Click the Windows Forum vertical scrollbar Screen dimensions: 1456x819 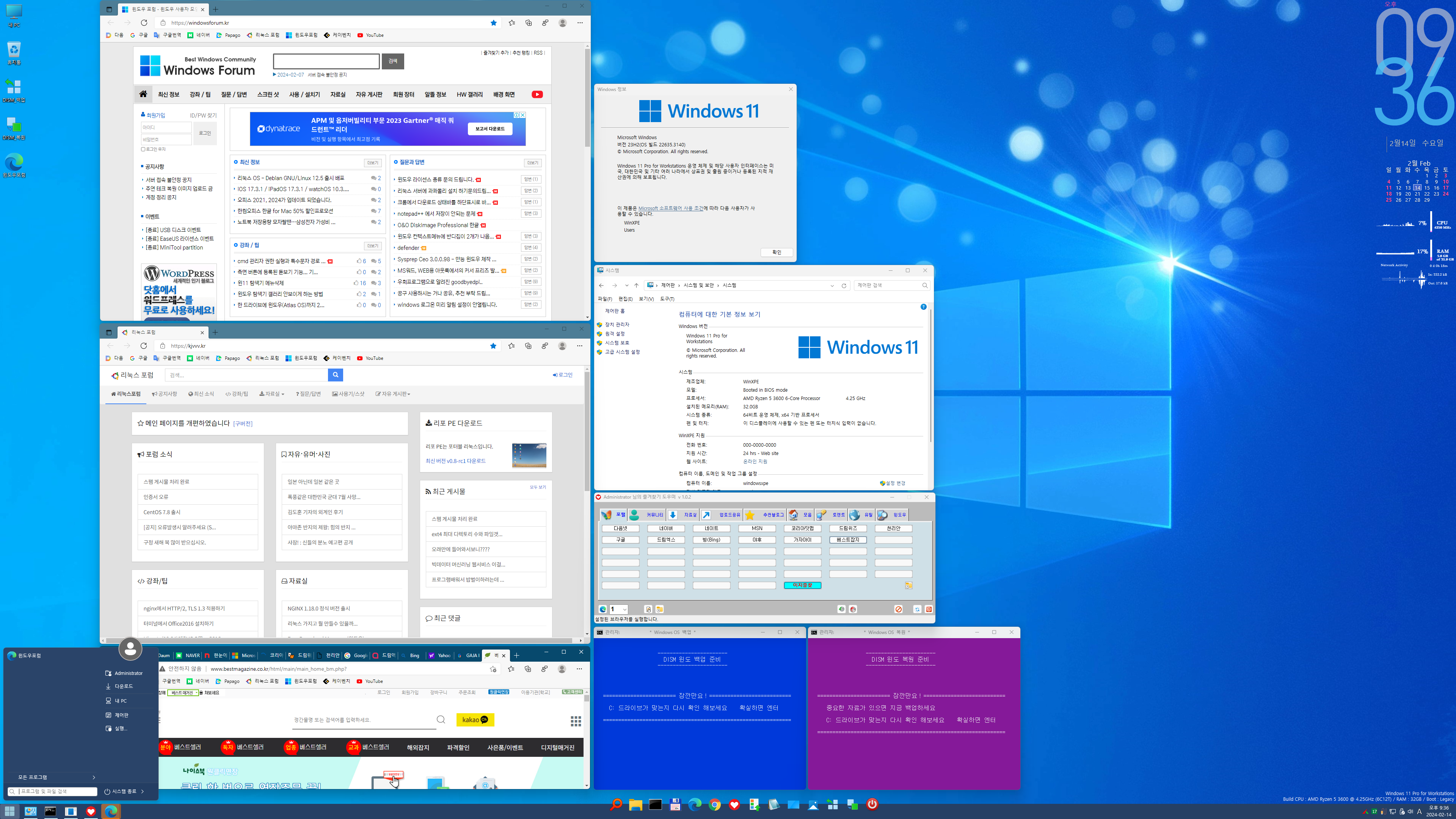coord(587,97)
